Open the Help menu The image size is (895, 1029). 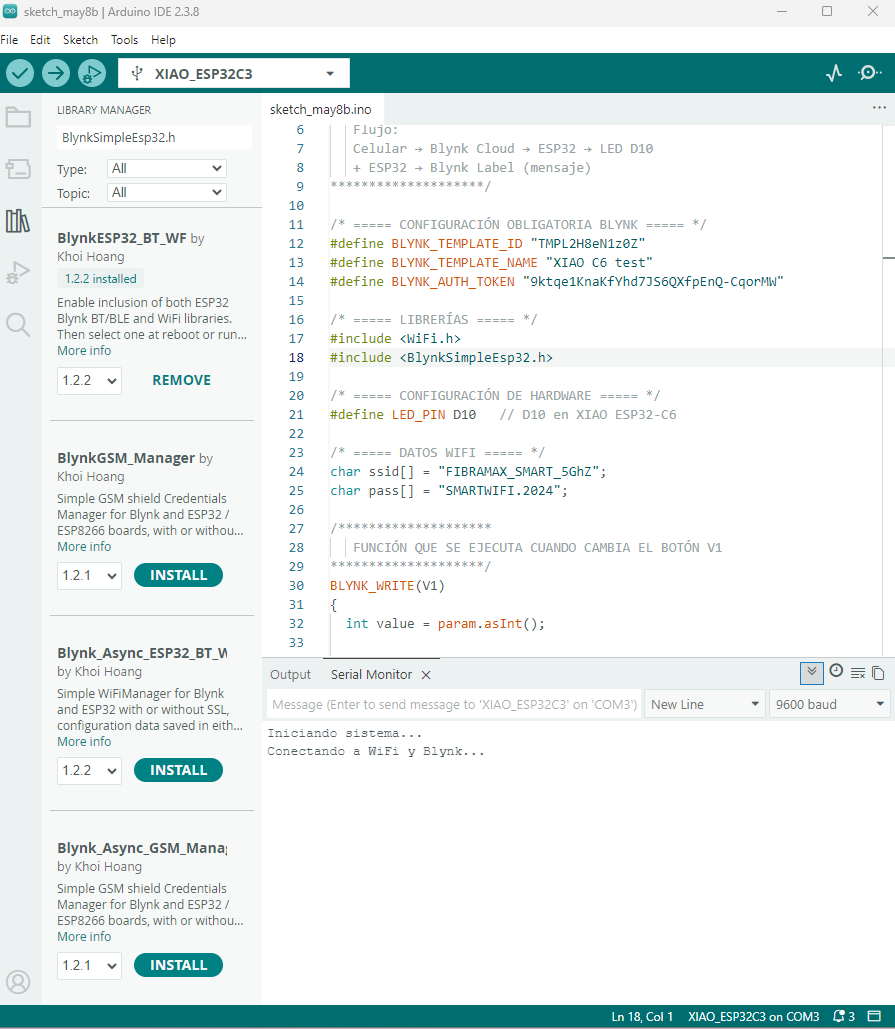click(x=163, y=40)
